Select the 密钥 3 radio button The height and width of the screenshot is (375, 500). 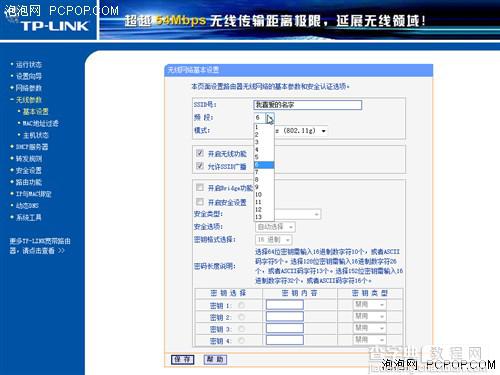tap(241, 329)
